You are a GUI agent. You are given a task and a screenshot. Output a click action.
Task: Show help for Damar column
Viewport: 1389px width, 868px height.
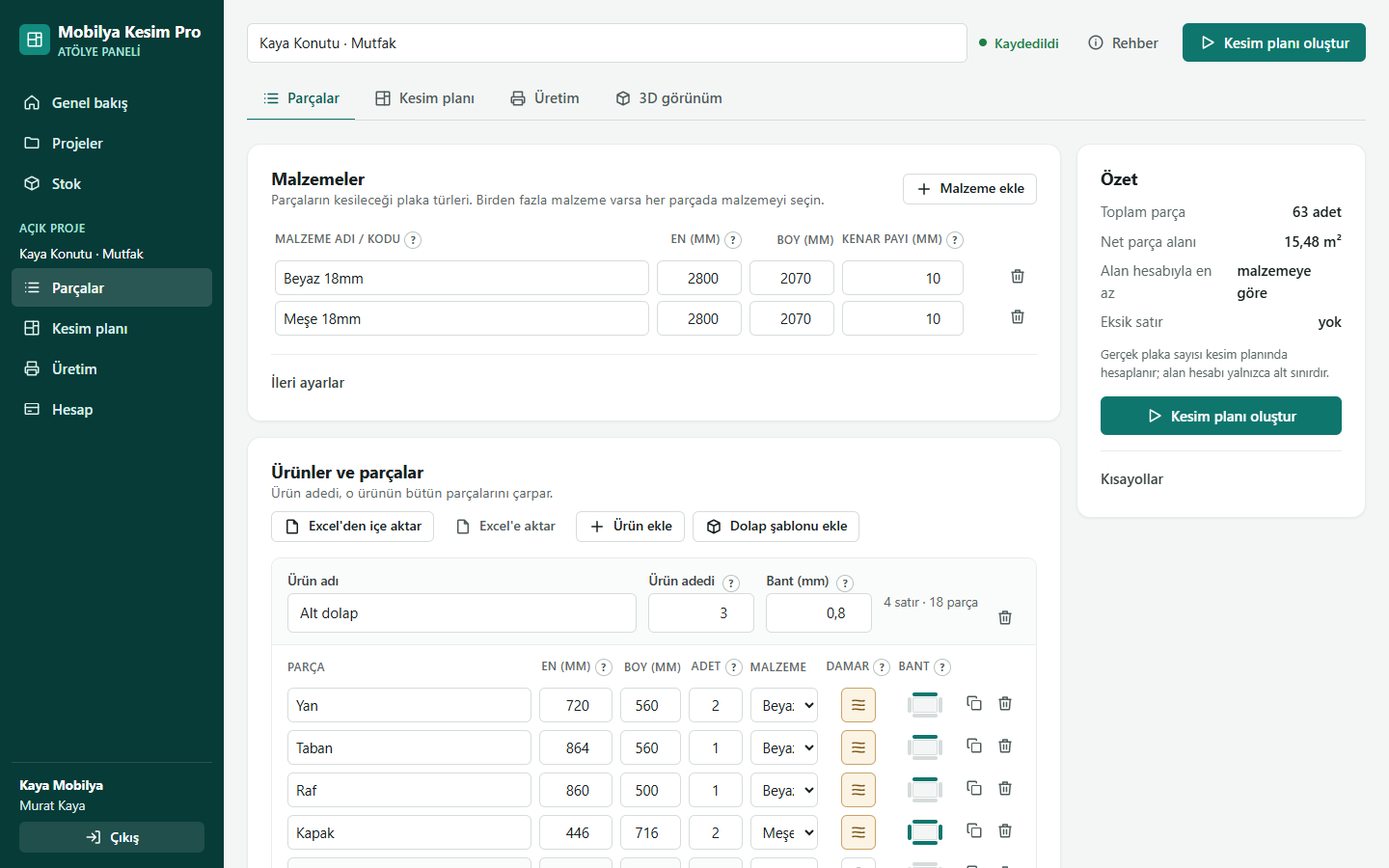tap(882, 667)
